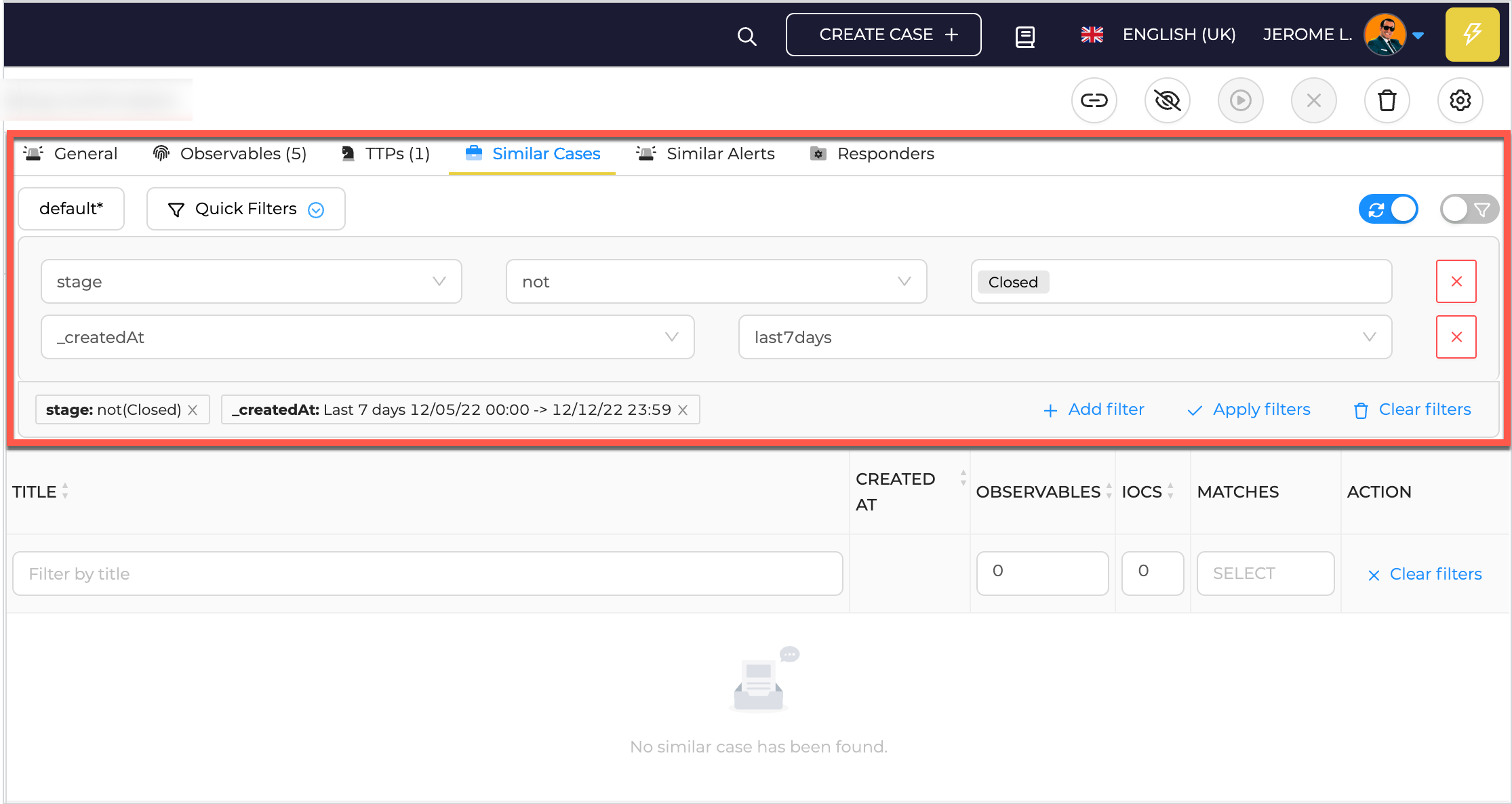Click the grey X close case button
Image resolution: width=1512 pixels, height=804 pixels.
(x=1313, y=100)
